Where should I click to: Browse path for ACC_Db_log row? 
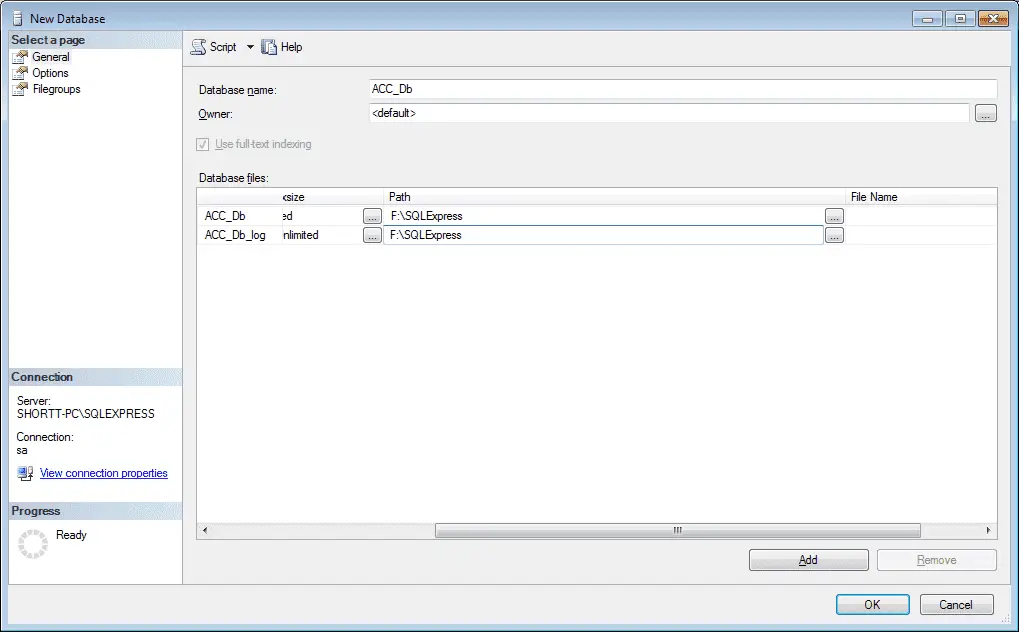point(834,235)
